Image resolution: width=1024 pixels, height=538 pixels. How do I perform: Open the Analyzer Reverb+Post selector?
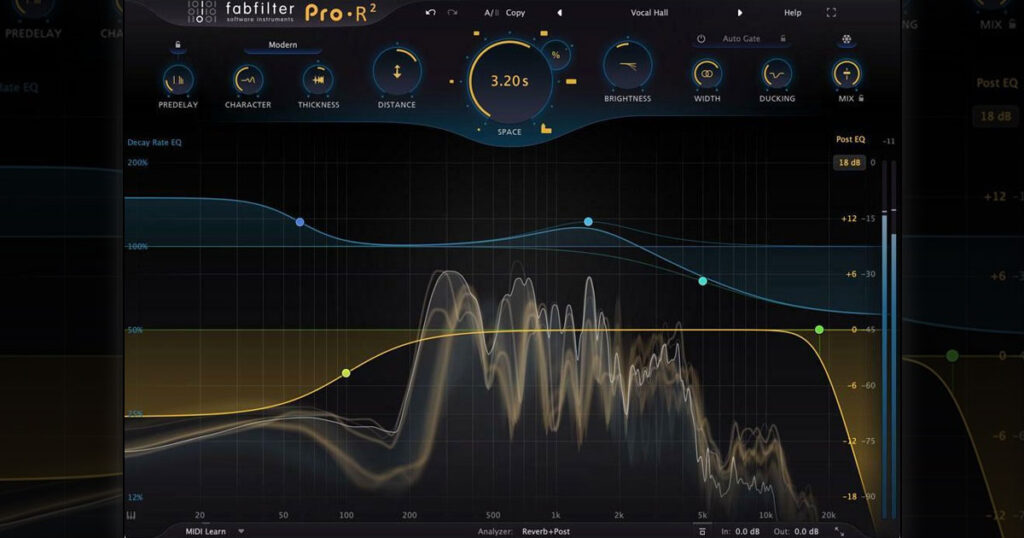(546, 531)
